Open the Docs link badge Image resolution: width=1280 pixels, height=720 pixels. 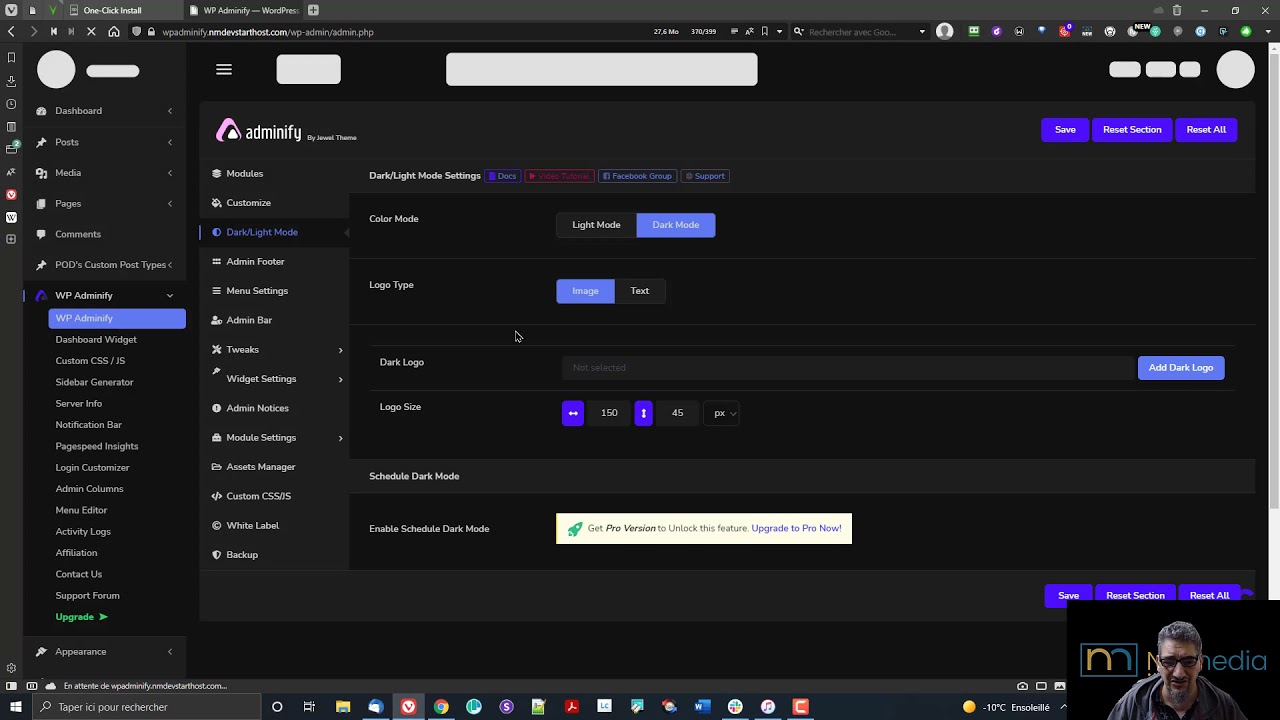pos(503,176)
